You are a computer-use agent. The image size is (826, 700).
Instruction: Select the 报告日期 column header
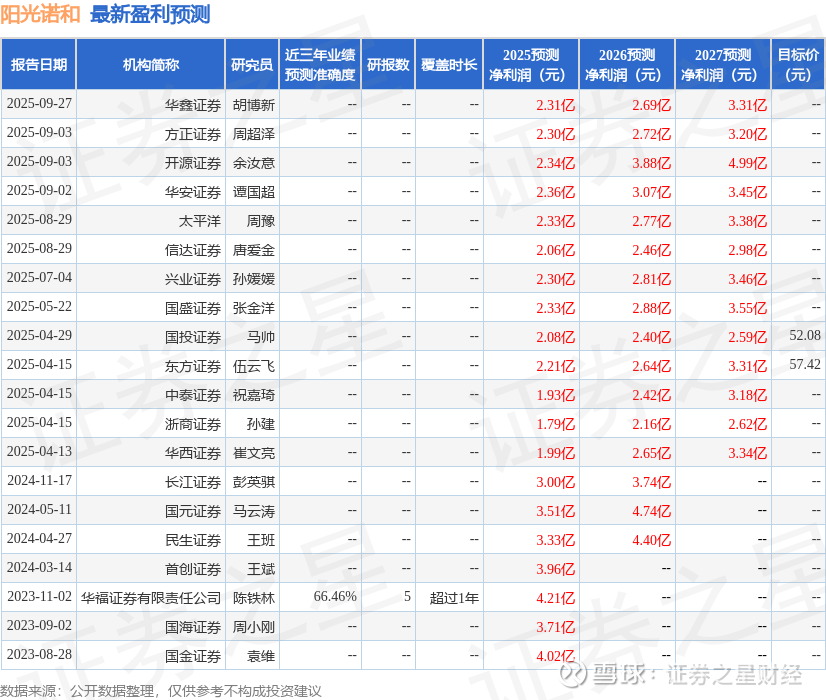(x=39, y=64)
